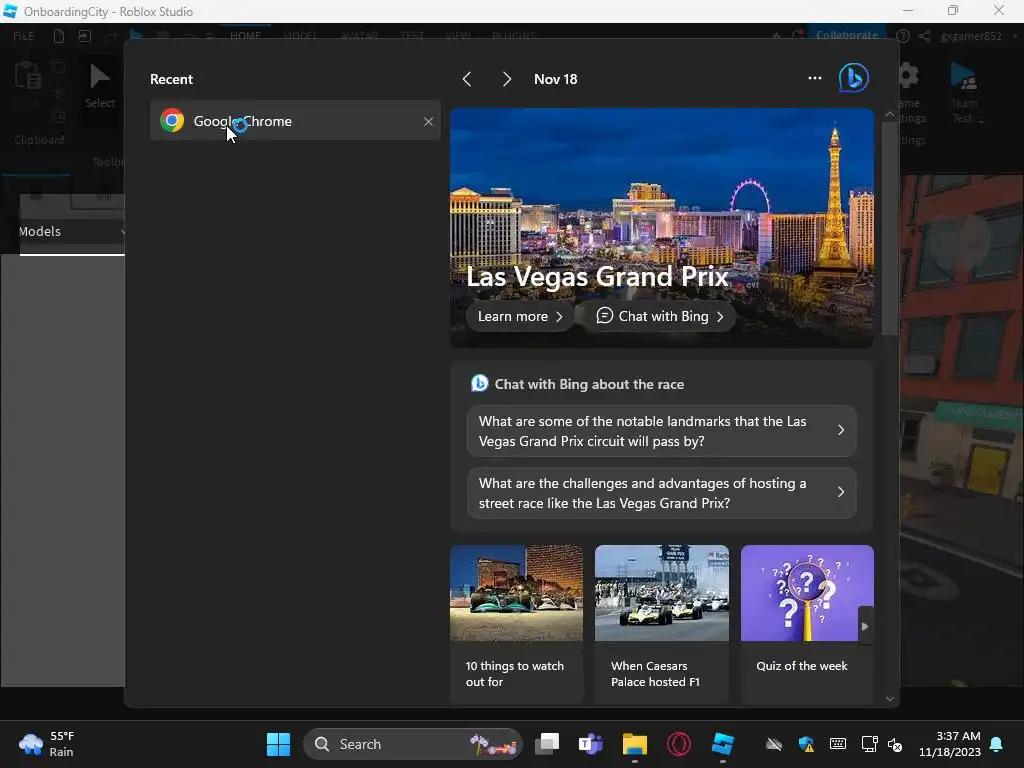
Task: Select the Select tool in Roblox Studio
Action: 99,86
